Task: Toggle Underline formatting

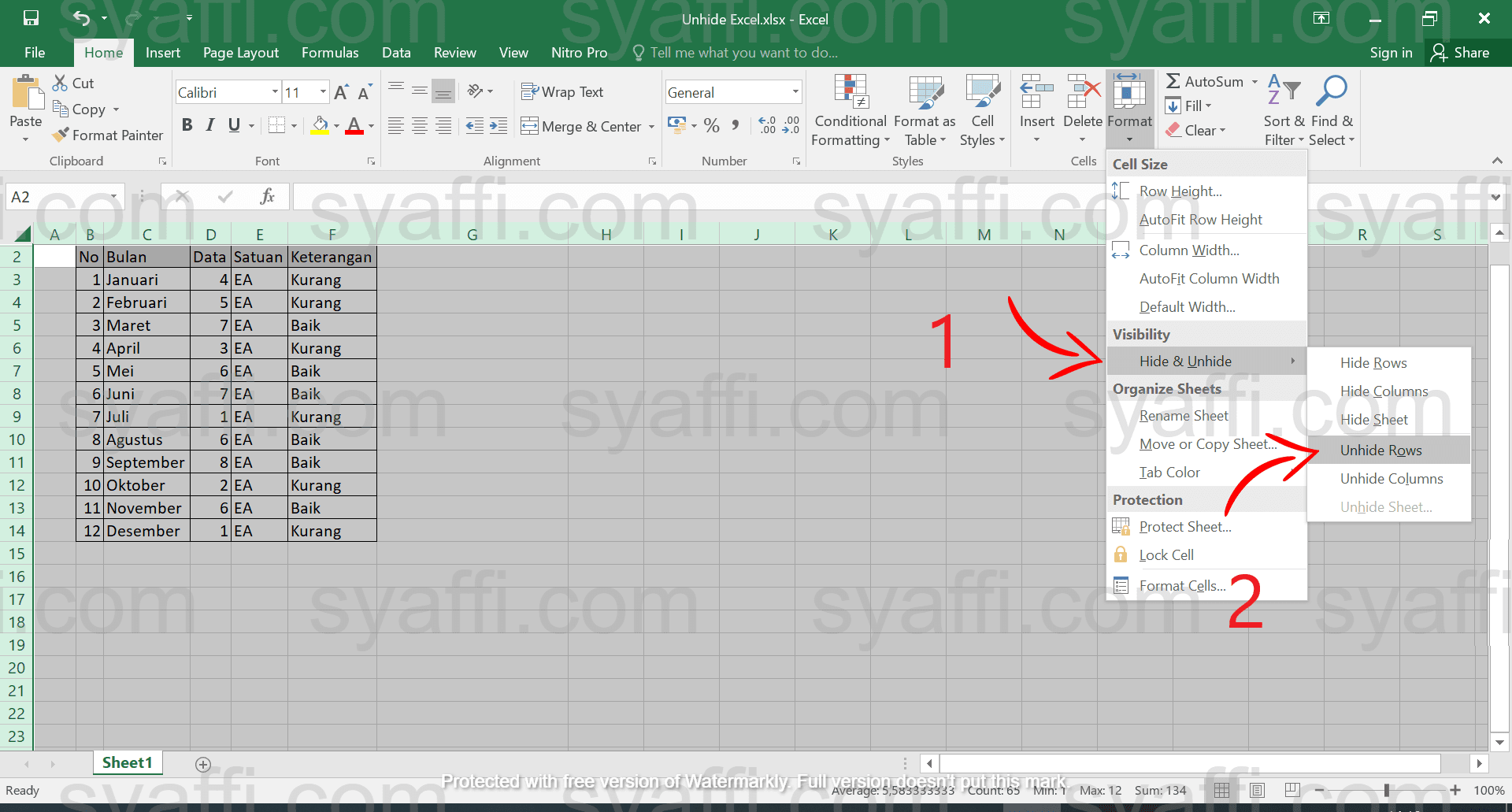Action: tap(234, 125)
